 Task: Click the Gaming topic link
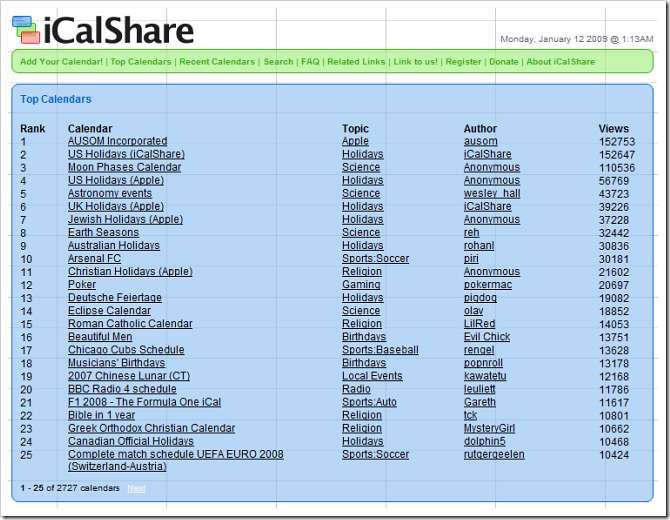click(x=361, y=285)
